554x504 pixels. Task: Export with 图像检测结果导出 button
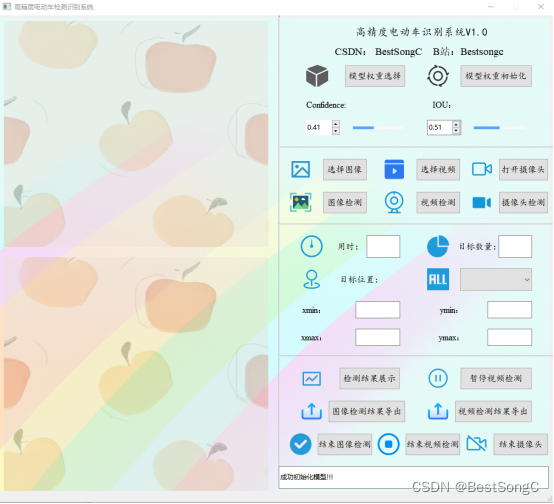367,411
